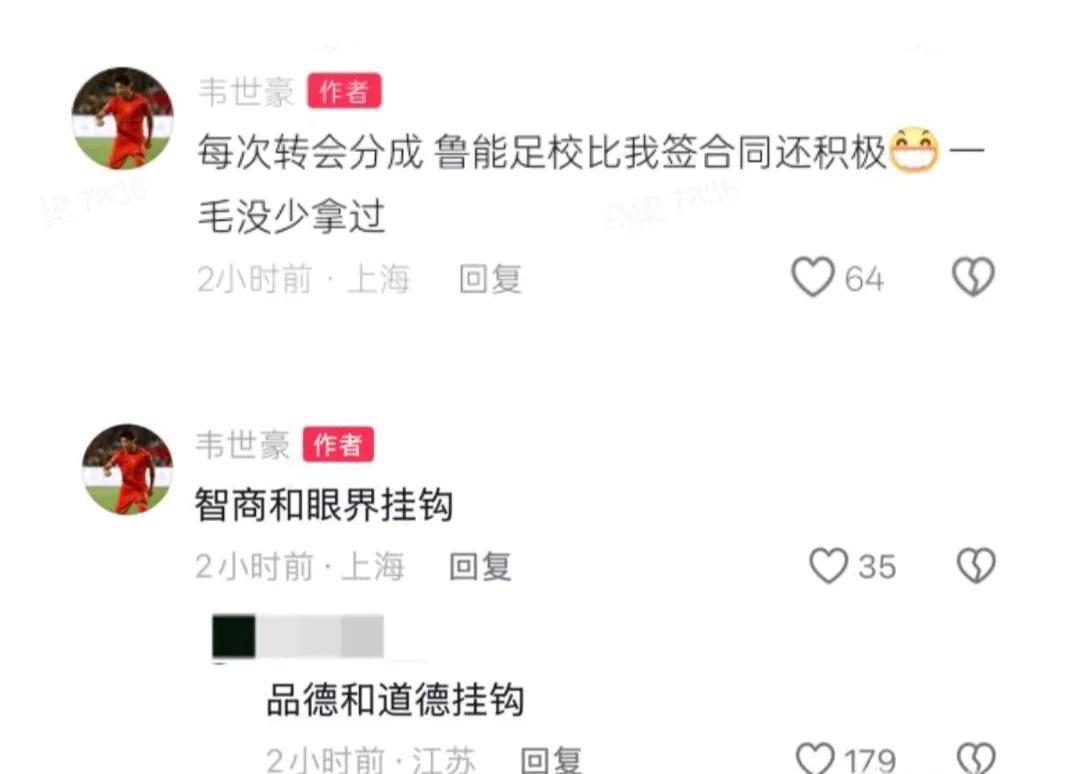Open 韦世豪 username on second comment
The height and width of the screenshot is (774, 1080).
pyautogui.click(x=242, y=444)
